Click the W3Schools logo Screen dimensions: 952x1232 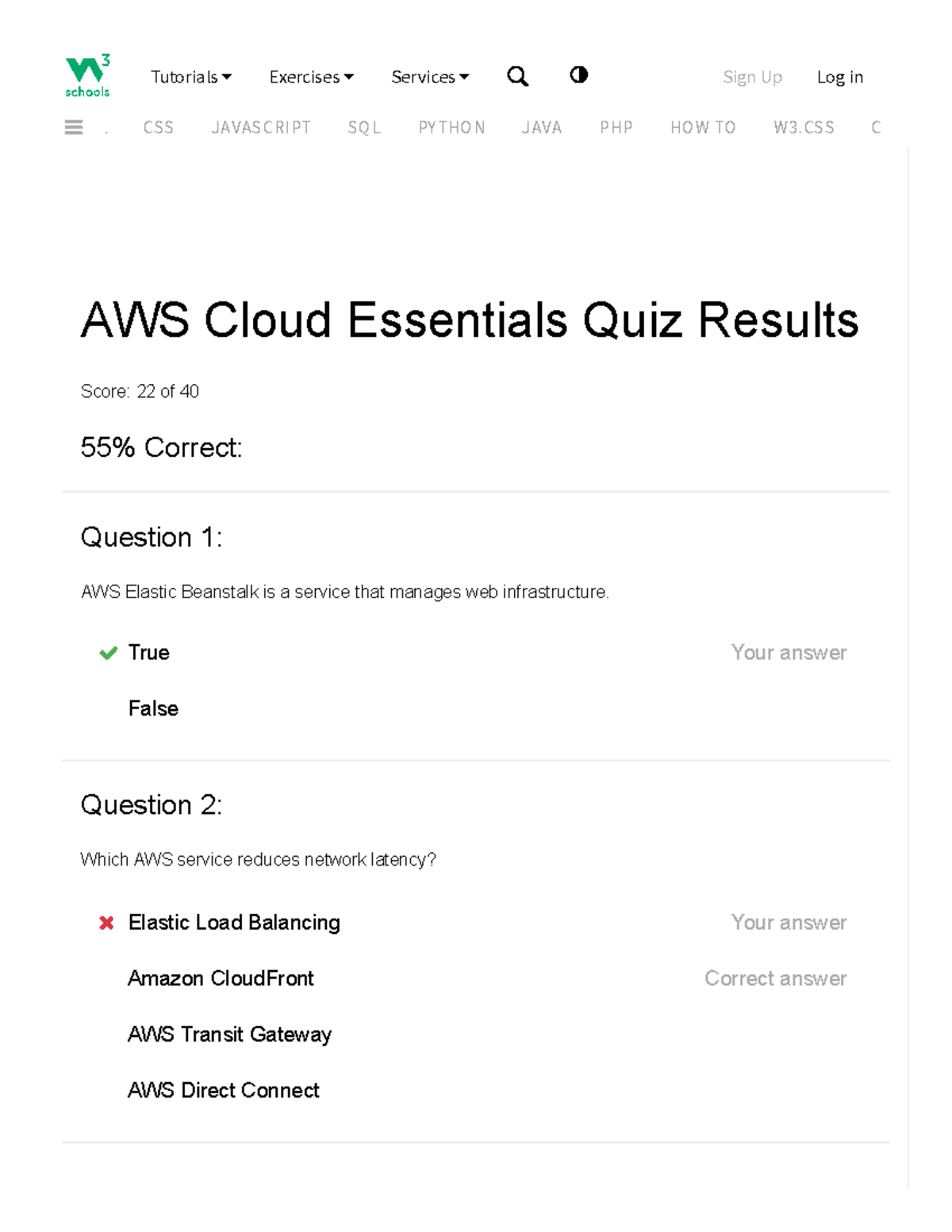87,76
